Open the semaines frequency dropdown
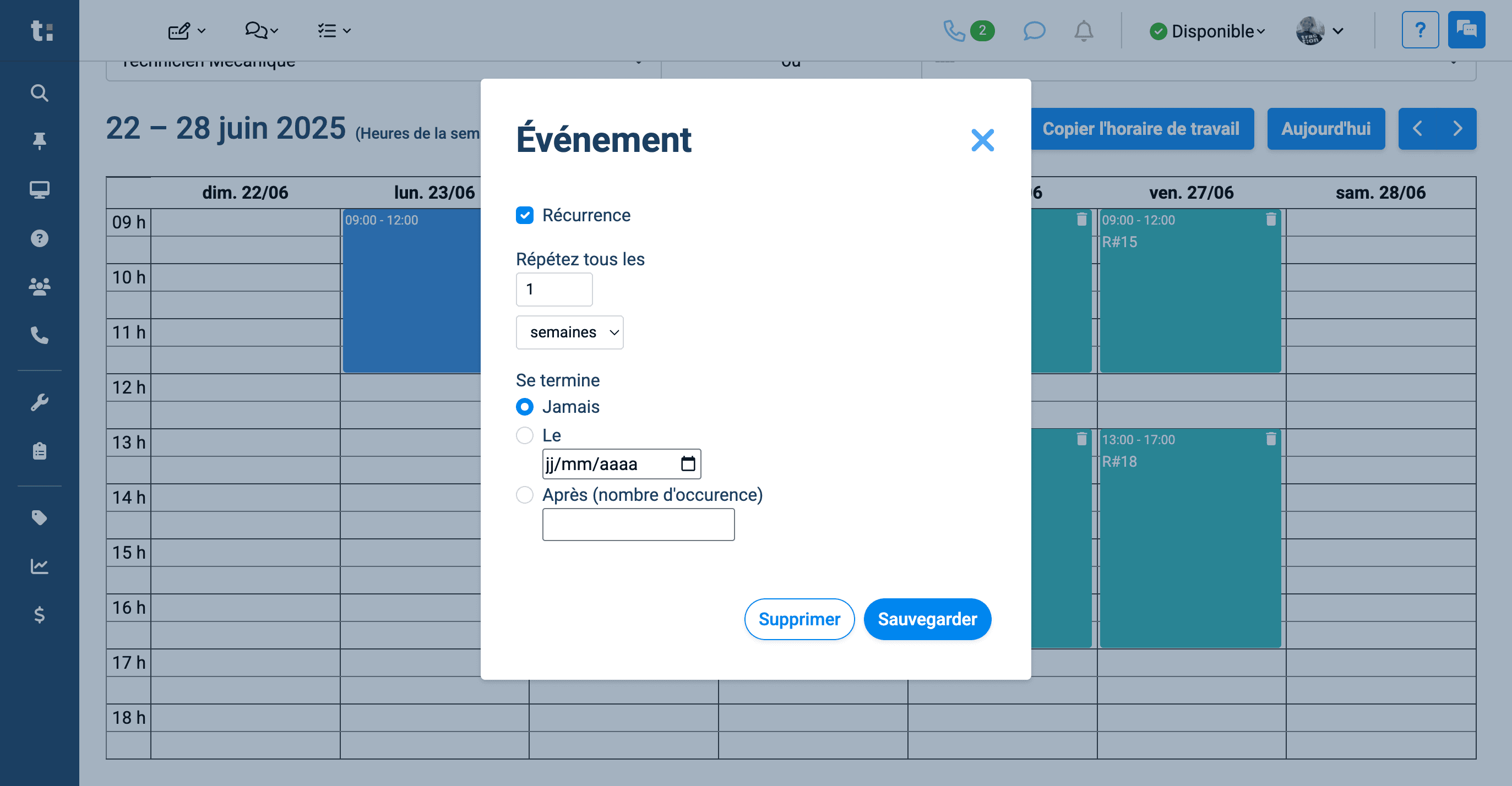Image resolution: width=1512 pixels, height=786 pixels. pos(569,332)
